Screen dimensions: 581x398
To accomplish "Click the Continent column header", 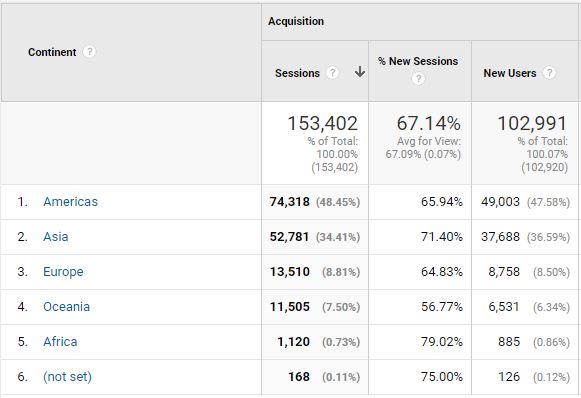I will 52,52.
